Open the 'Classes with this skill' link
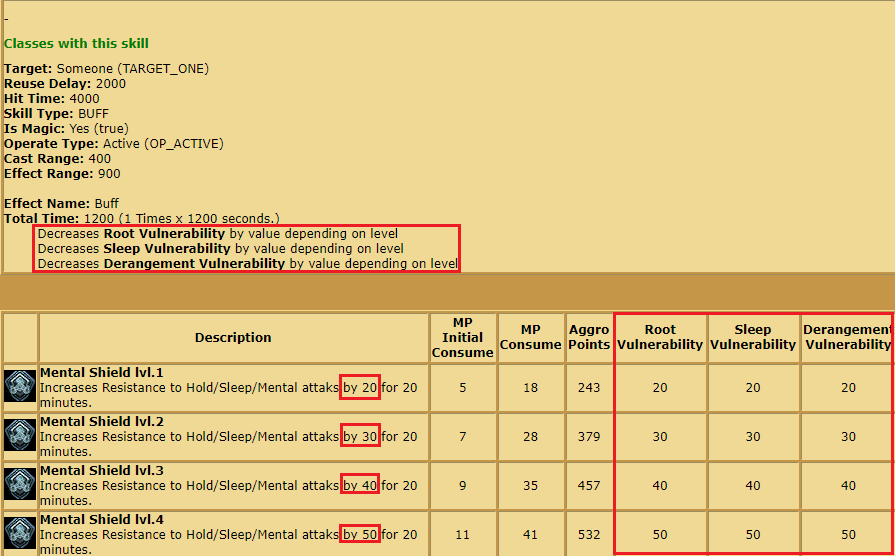Image resolution: width=895 pixels, height=556 pixels. point(76,44)
